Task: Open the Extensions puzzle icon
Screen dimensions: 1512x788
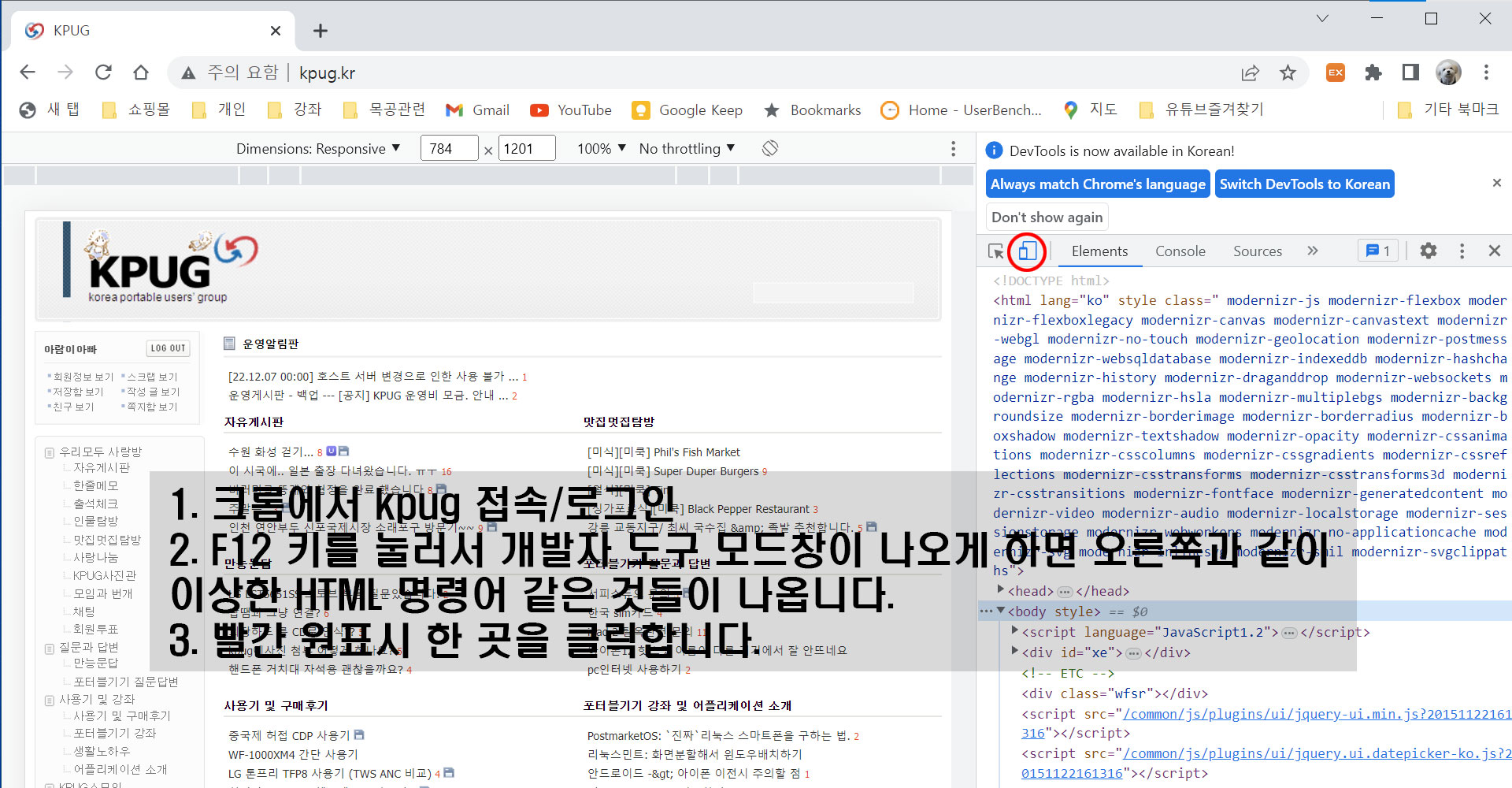Action: [x=1373, y=72]
